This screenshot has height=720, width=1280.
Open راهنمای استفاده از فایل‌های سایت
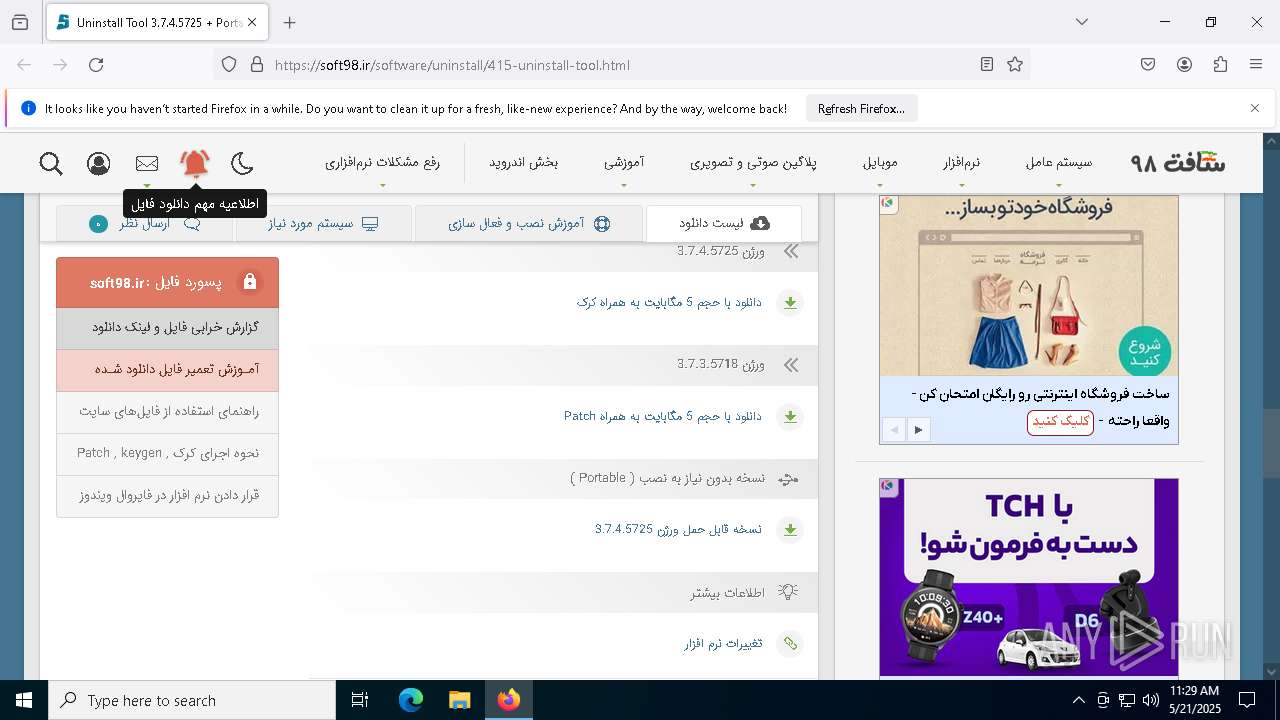168,412
